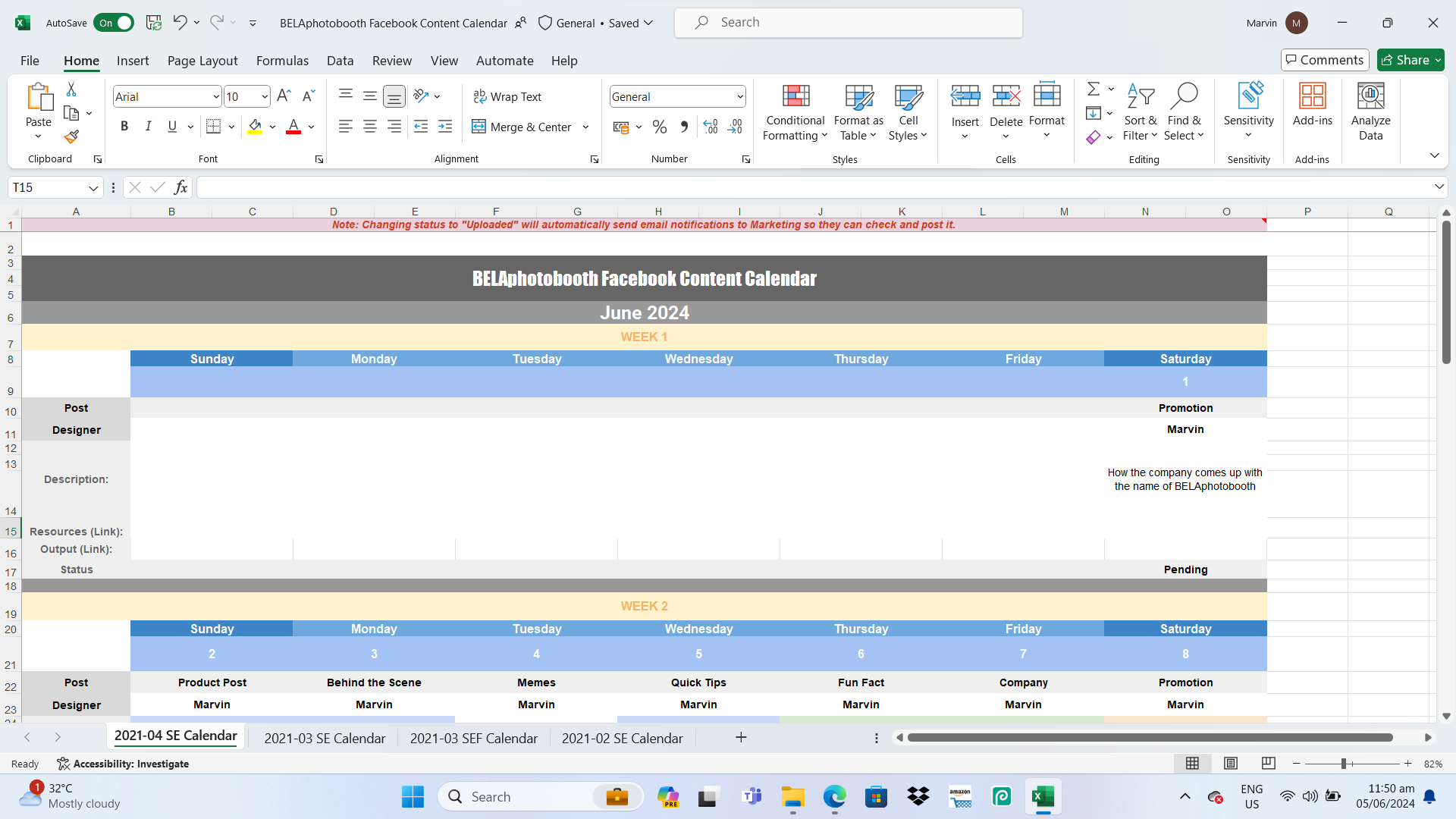Open Dropbox from taskbar
The image size is (1456, 819).
click(918, 797)
